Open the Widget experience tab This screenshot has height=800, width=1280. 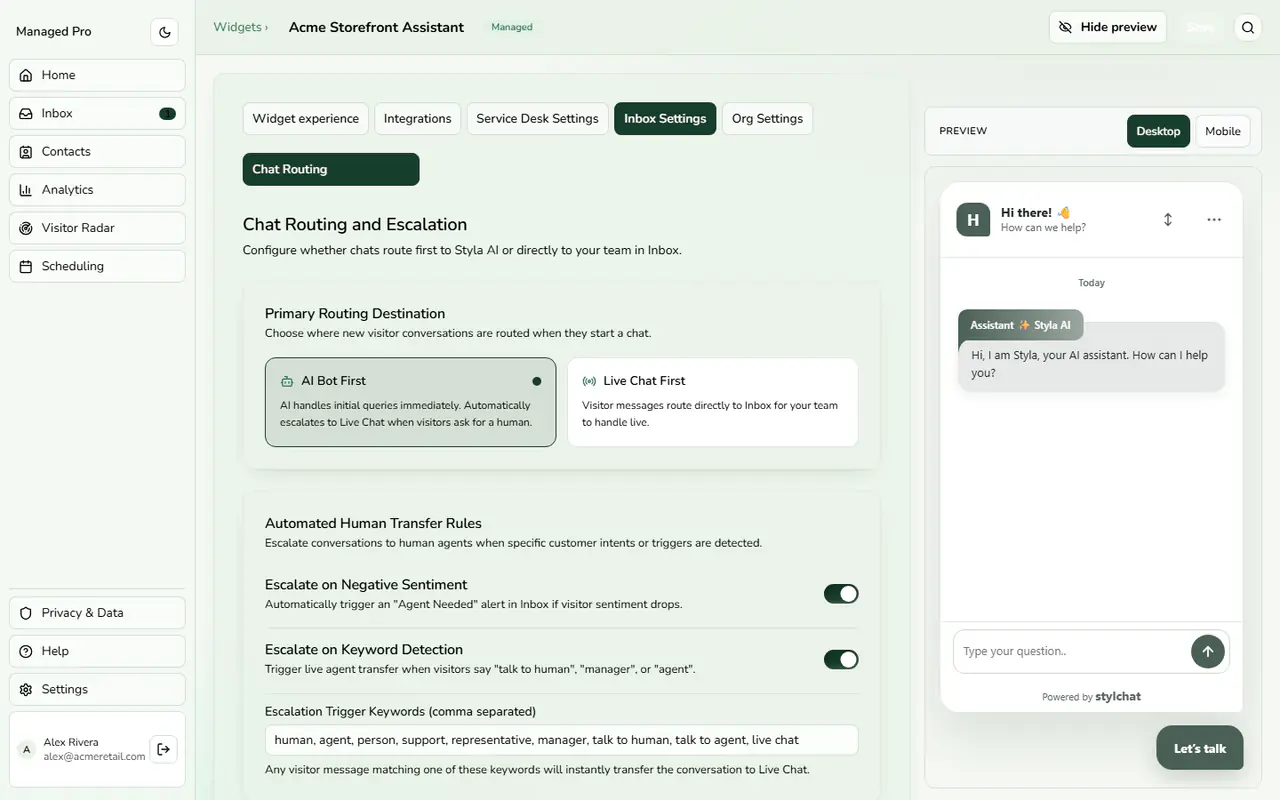pyautogui.click(x=306, y=118)
